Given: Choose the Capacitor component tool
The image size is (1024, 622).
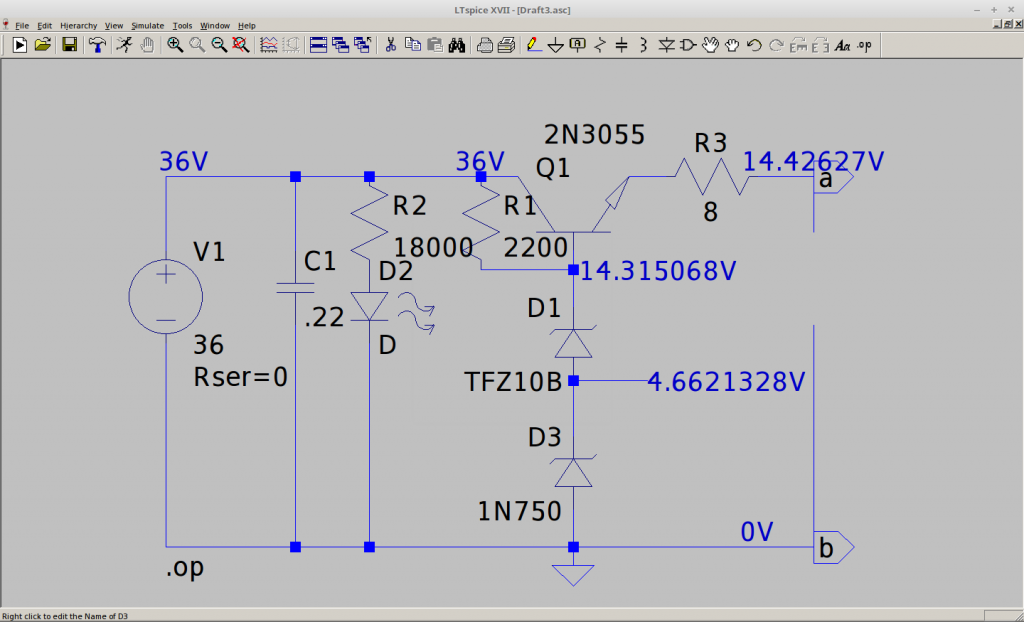Looking at the screenshot, I should [621, 45].
